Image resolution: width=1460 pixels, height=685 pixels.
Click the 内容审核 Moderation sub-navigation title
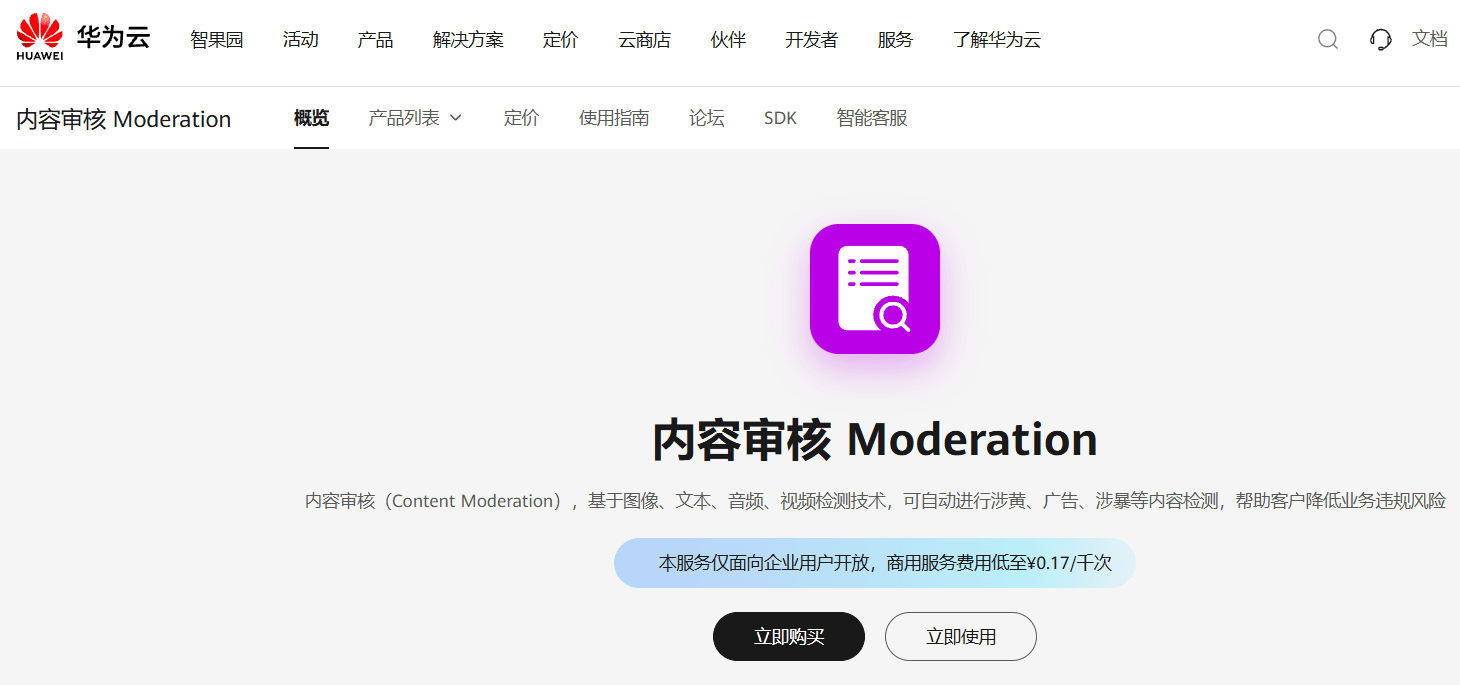pos(124,119)
